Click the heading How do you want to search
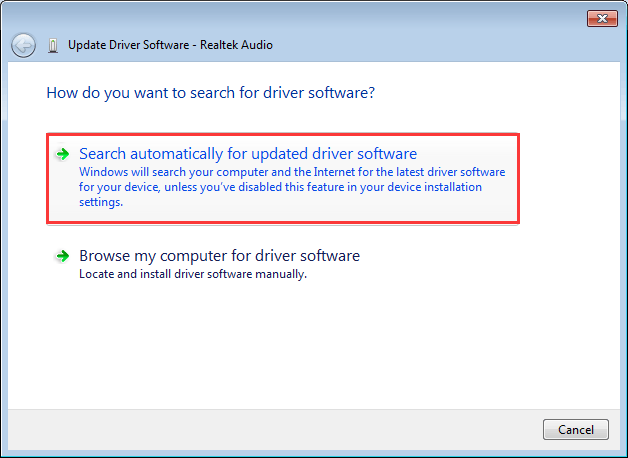Screen dimensions: 628x458 point(211,93)
